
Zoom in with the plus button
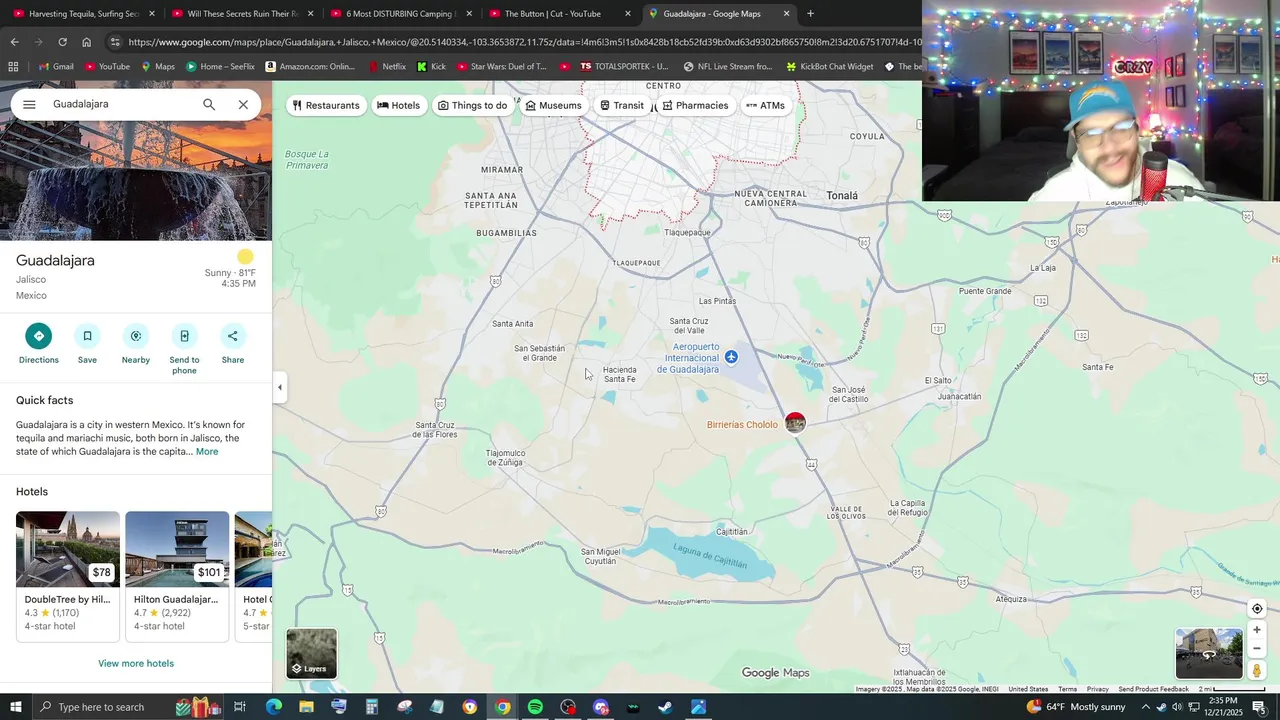point(1257,630)
